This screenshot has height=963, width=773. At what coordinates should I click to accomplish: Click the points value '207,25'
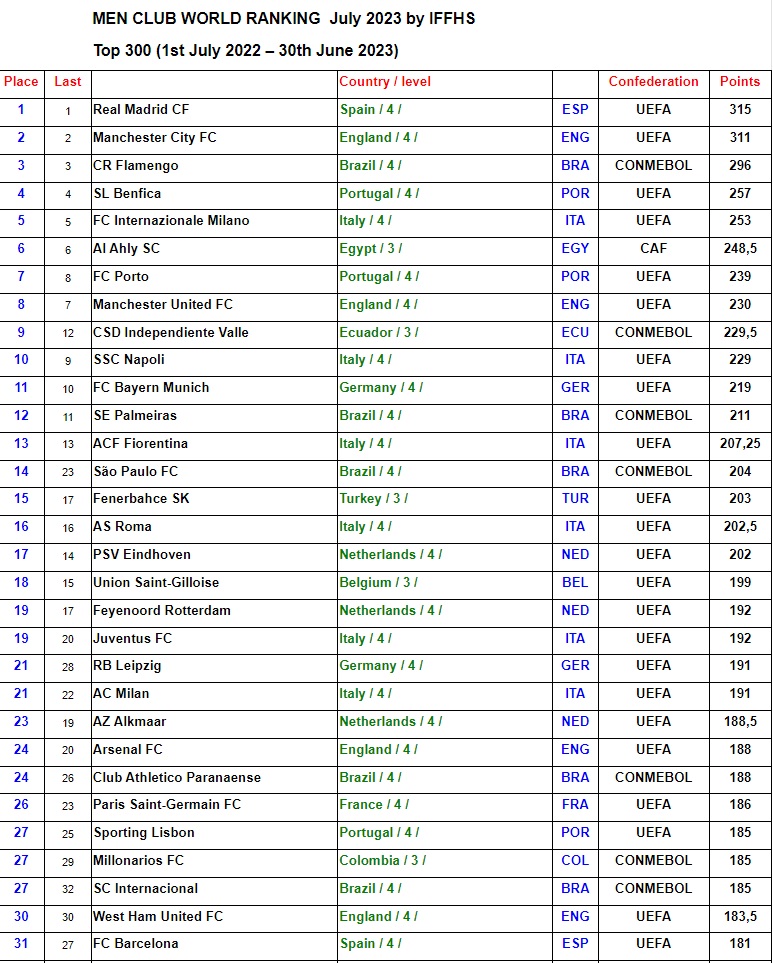tap(740, 443)
